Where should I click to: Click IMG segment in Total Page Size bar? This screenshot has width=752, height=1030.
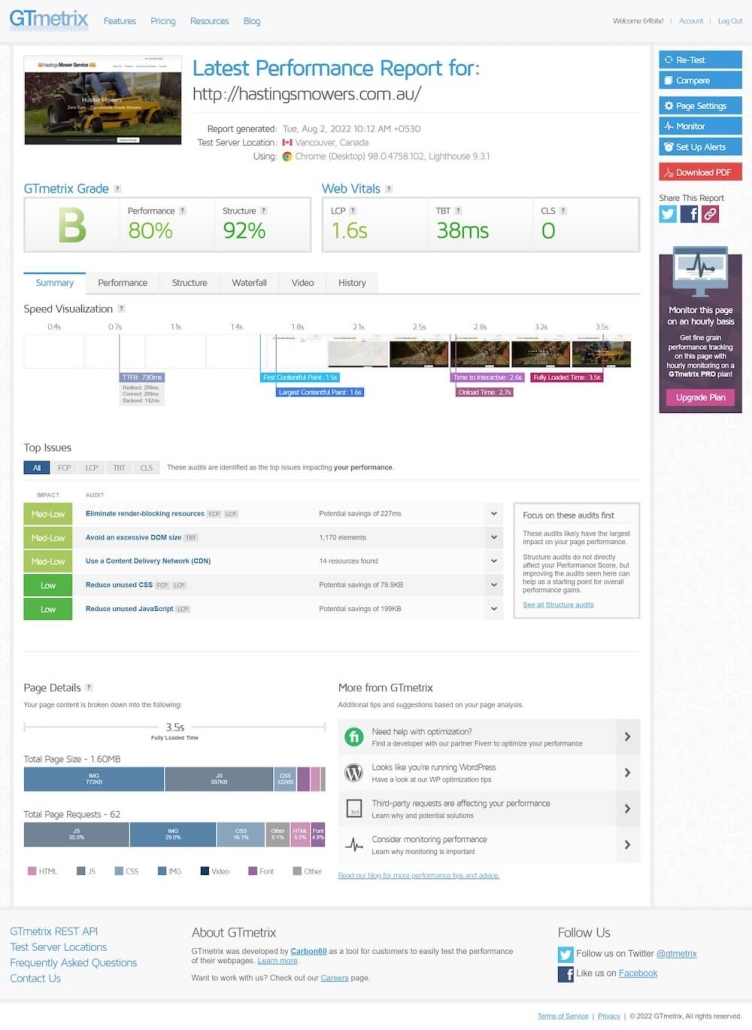(94, 779)
